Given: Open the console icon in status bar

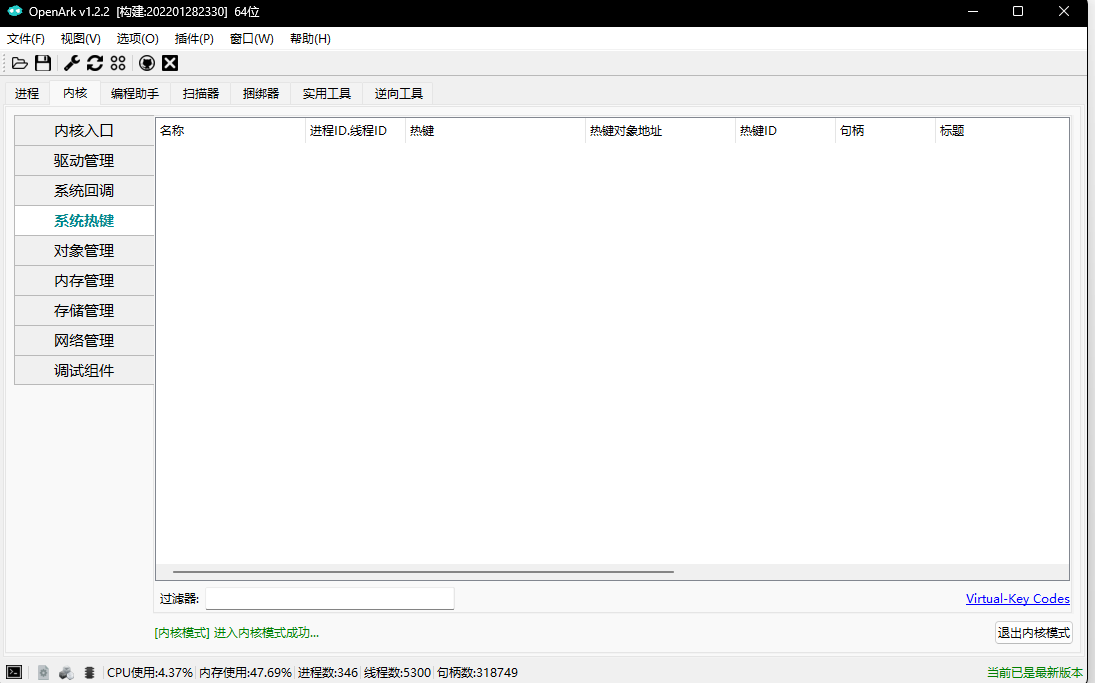Looking at the screenshot, I should (14, 673).
